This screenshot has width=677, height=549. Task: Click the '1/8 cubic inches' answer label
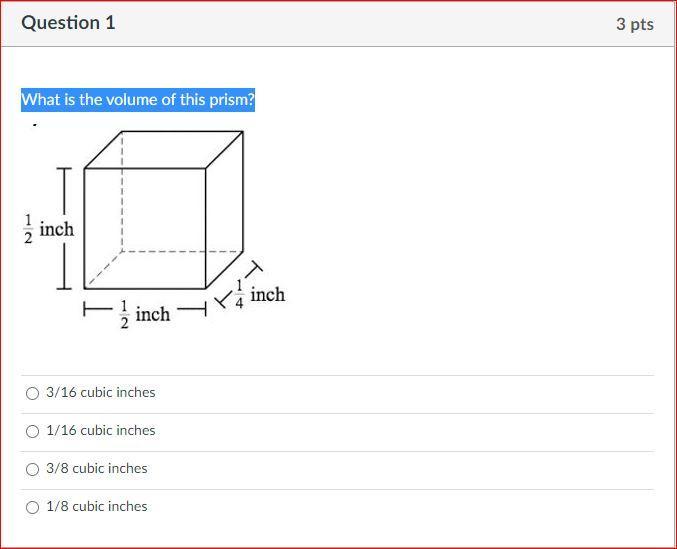point(97,506)
